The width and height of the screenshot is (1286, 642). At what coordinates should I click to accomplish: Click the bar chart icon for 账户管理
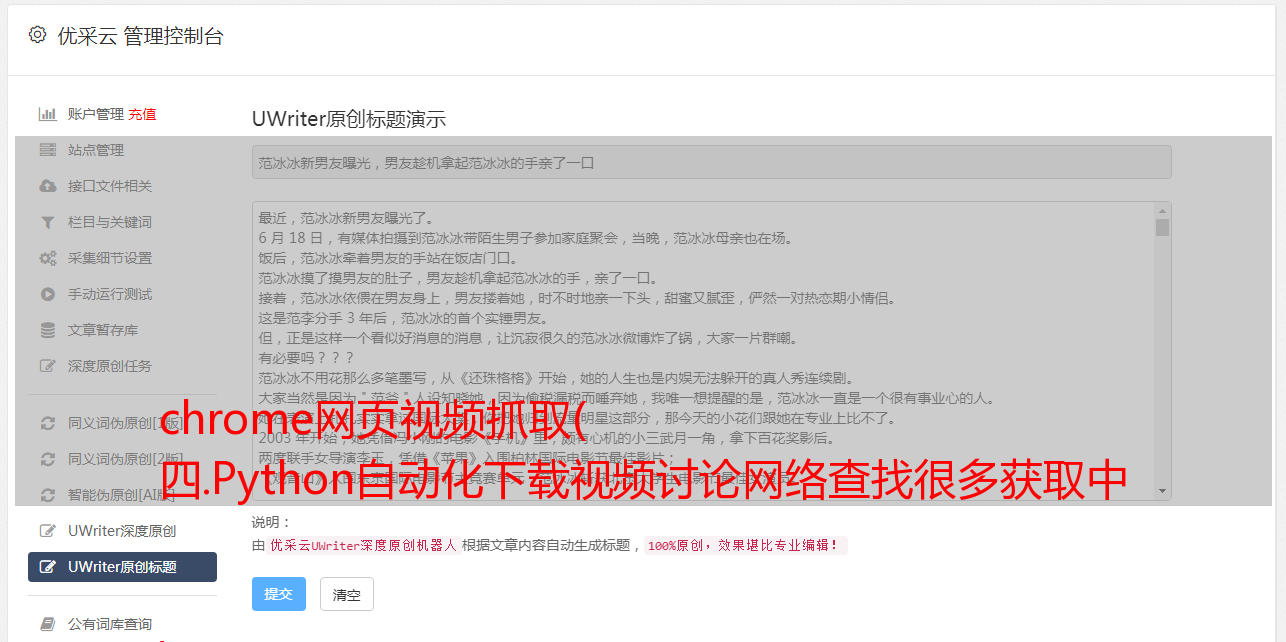pyautogui.click(x=47, y=114)
